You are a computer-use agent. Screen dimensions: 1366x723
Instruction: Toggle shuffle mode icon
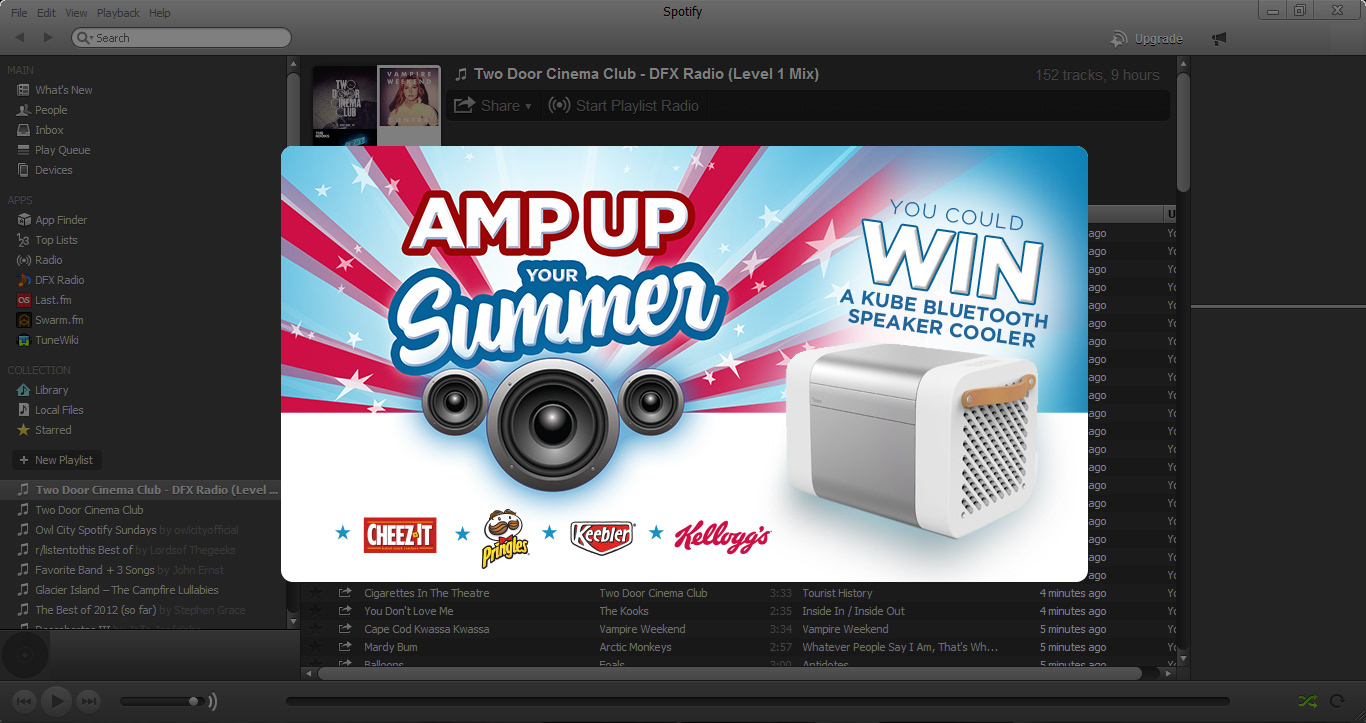click(1308, 701)
